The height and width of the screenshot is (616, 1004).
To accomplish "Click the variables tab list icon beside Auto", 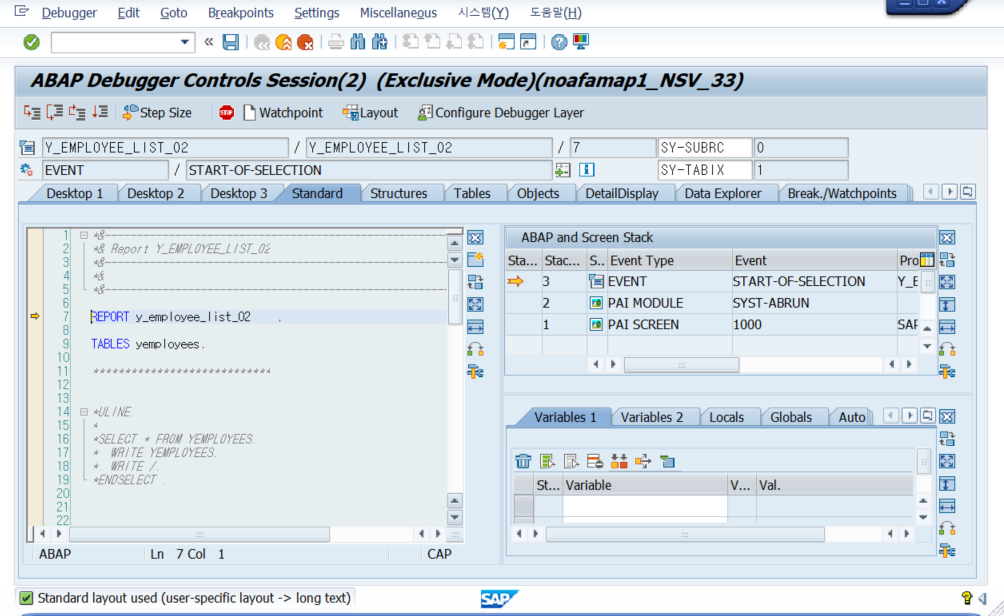I will [x=927, y=416].
